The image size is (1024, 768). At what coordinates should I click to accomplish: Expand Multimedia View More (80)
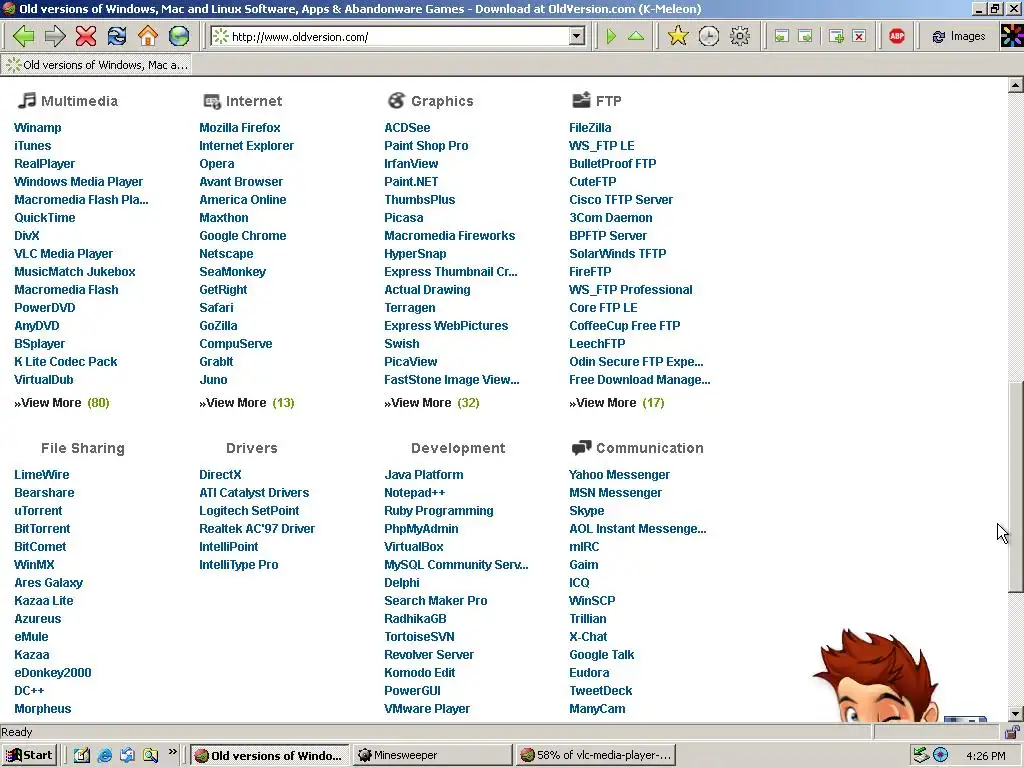click(x=61, y=403)
